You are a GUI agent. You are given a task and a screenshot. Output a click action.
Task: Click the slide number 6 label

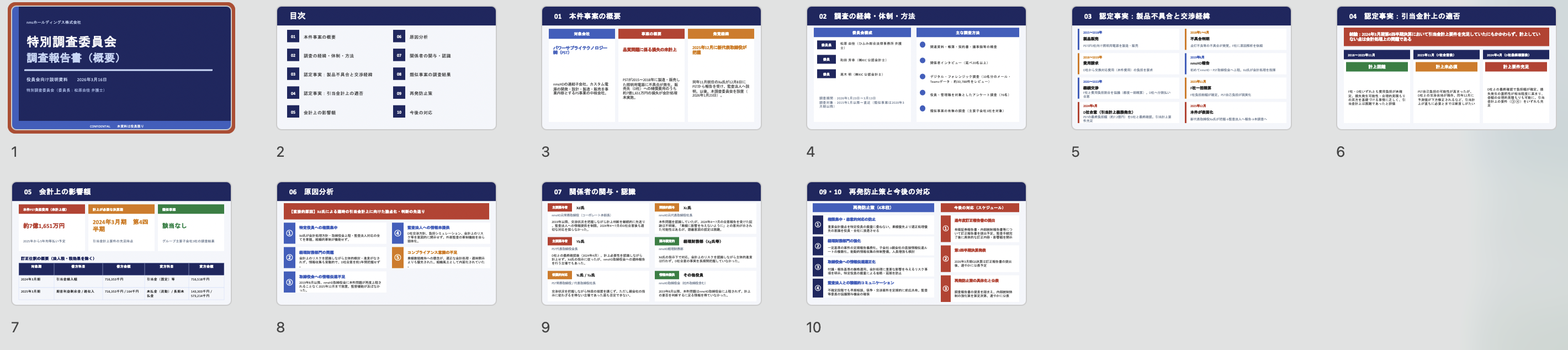click(1341, 152)
